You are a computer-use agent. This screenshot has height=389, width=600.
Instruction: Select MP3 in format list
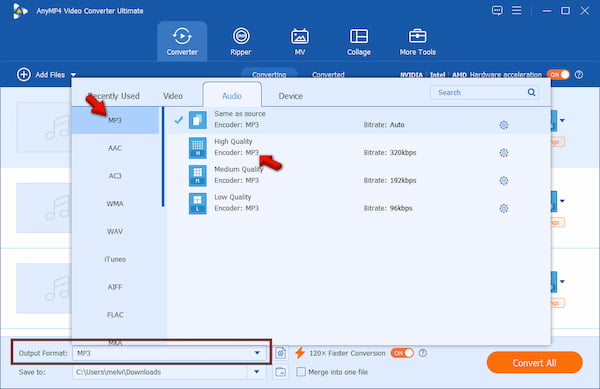[115, 120]
